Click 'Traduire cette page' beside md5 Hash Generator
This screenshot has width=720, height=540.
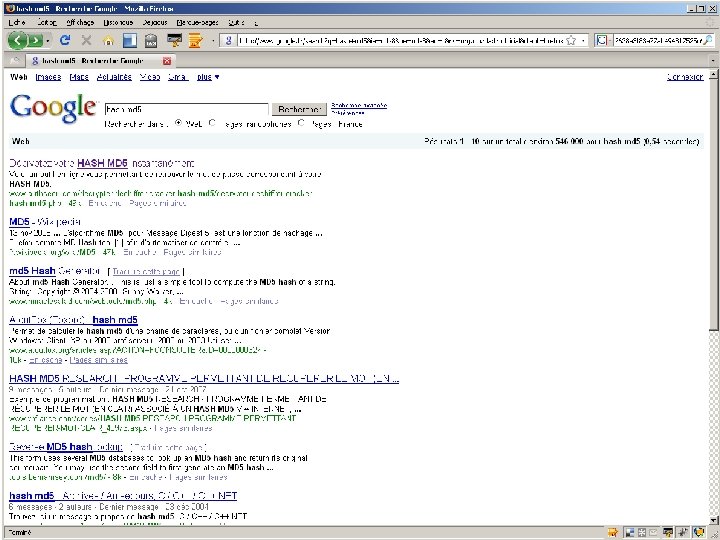pos(146,271)
